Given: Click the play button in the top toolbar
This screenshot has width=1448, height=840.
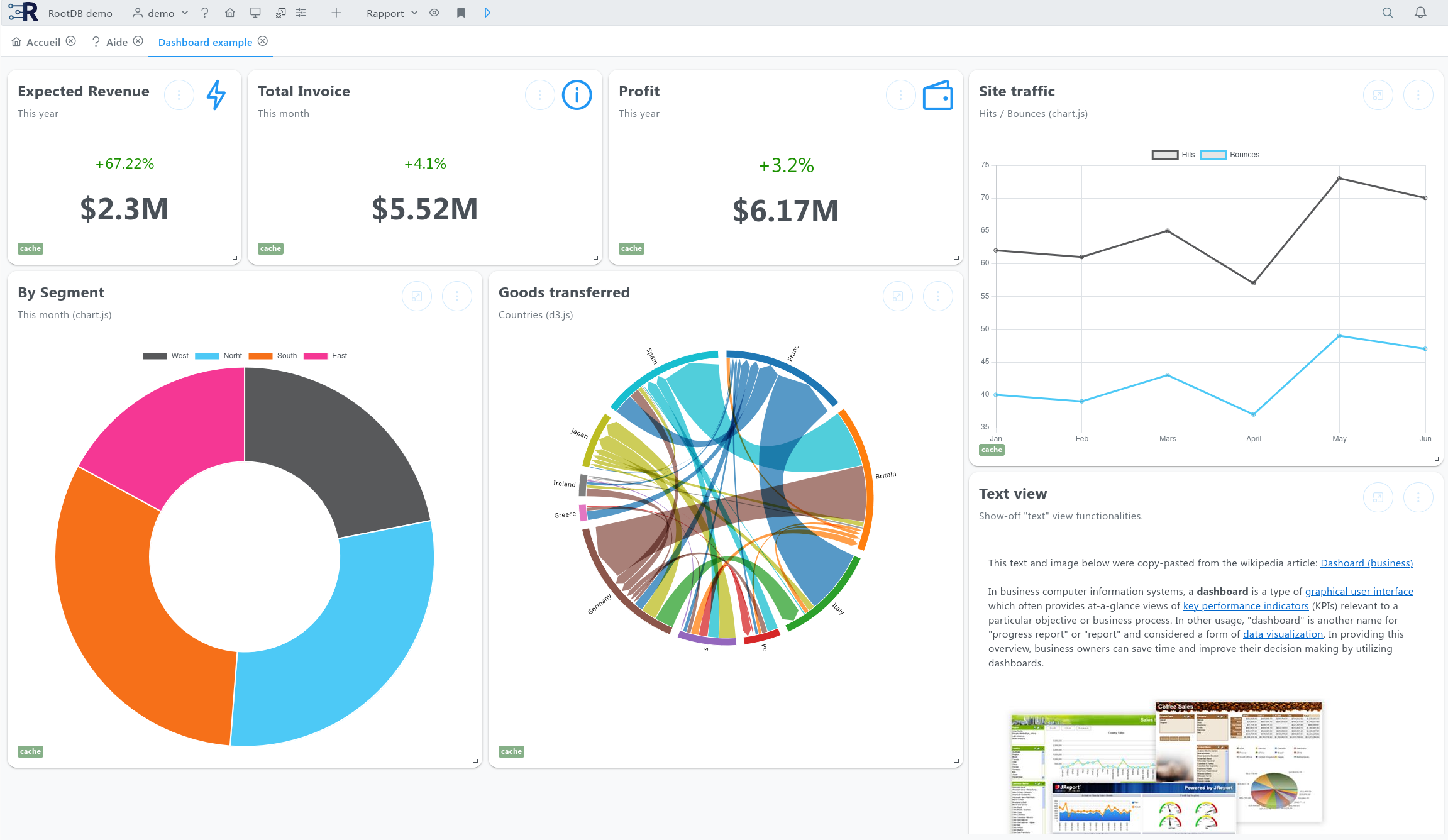Looking at the screenshot, I should [x=487, y=13].
